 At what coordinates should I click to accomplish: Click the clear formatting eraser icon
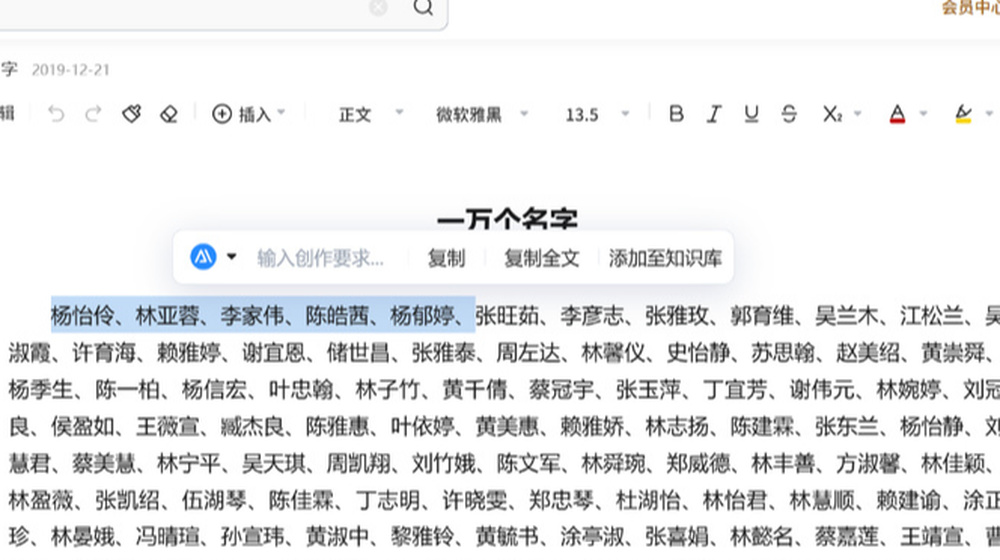tap(168, 114)
